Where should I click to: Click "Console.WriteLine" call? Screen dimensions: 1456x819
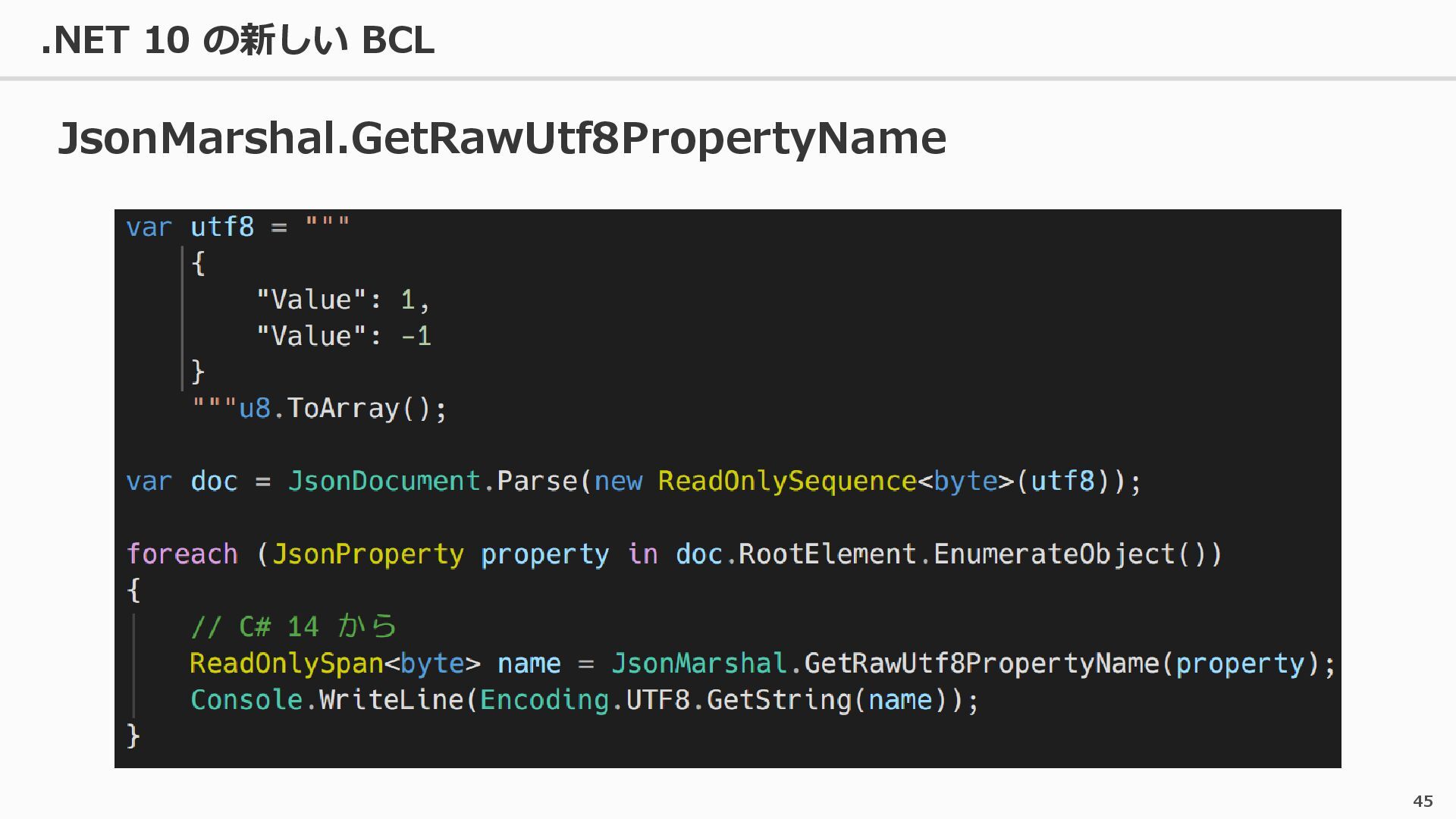click(327, 699)
